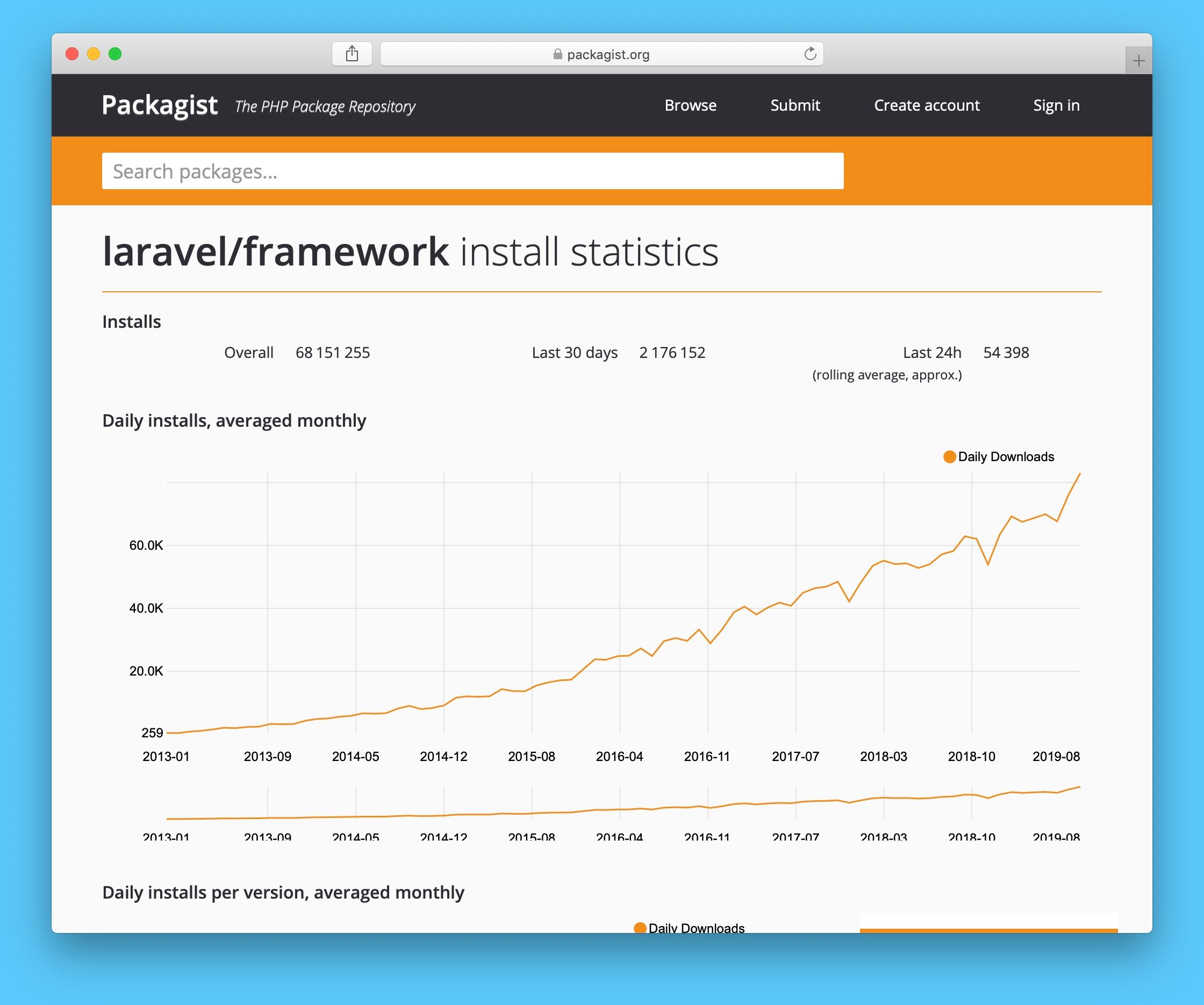Click the Sign in navigation icon
This screenshot has height=1005, width=1204.
1056,105
